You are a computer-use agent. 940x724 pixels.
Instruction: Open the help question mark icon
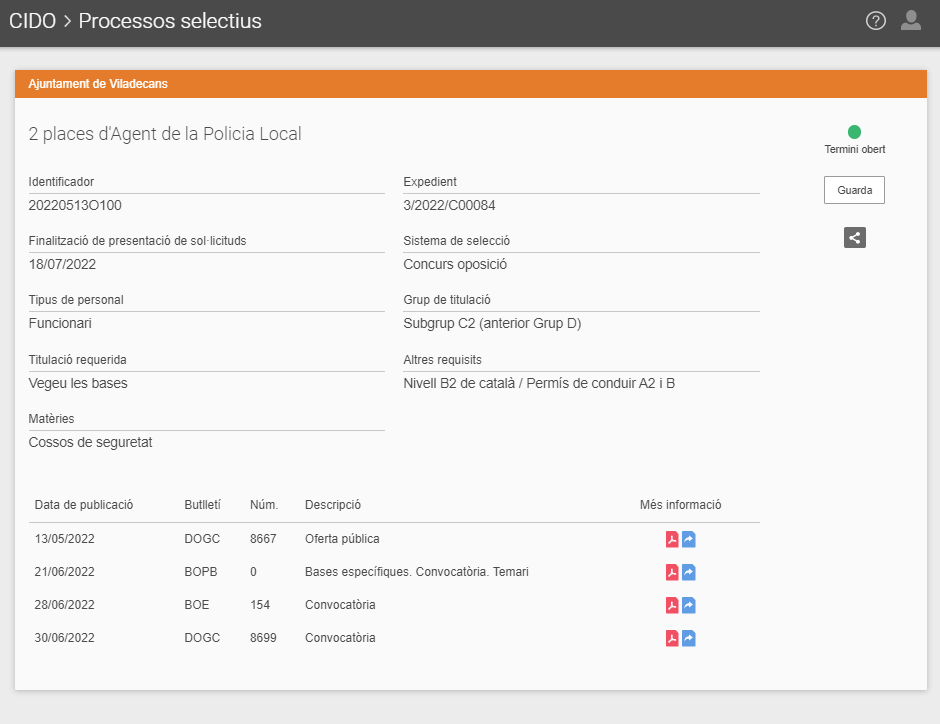tap(875, 21)
